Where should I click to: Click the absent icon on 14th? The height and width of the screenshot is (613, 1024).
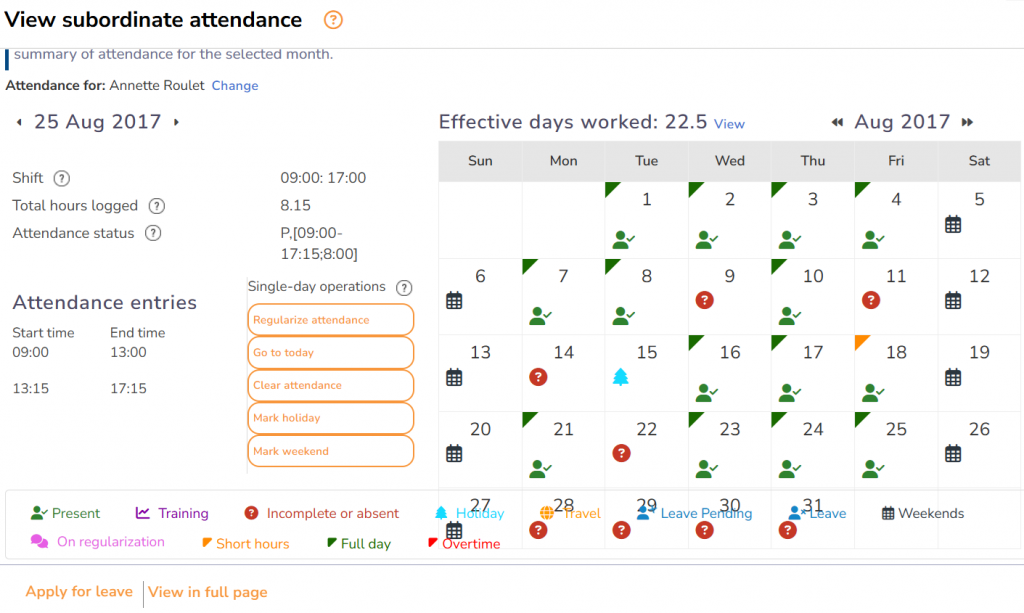538,376
